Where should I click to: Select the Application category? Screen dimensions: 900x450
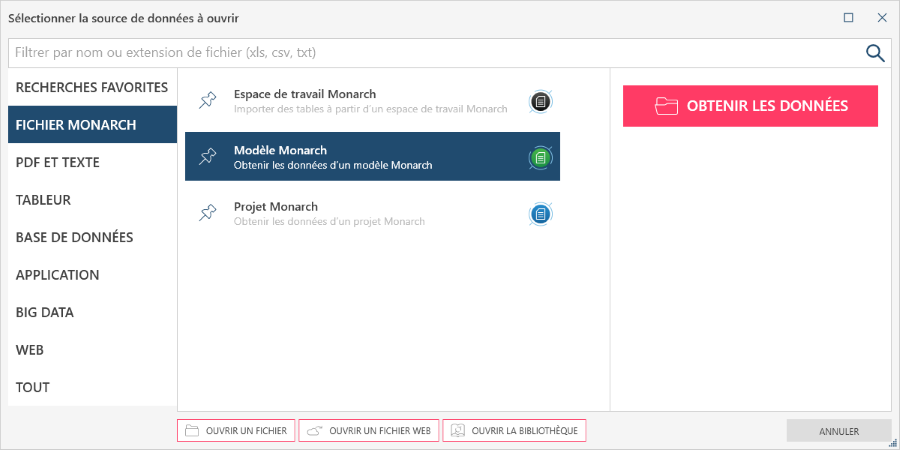click(x=57, y=275)
